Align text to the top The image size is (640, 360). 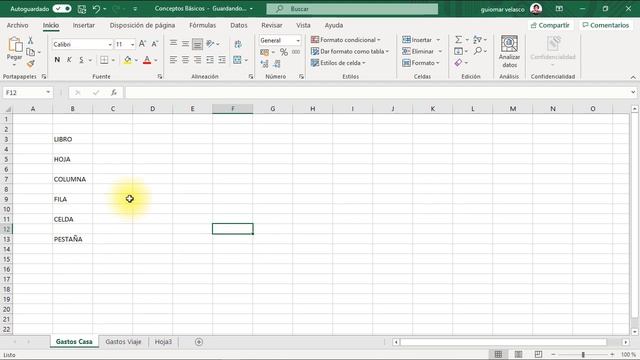(173, 43)
